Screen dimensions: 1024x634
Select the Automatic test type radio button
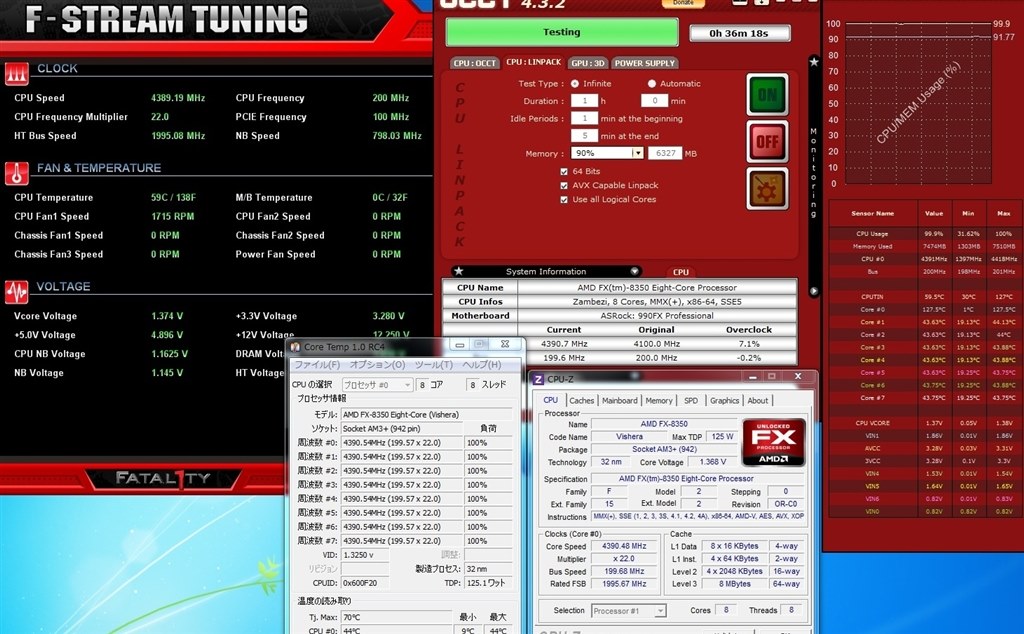652,84
